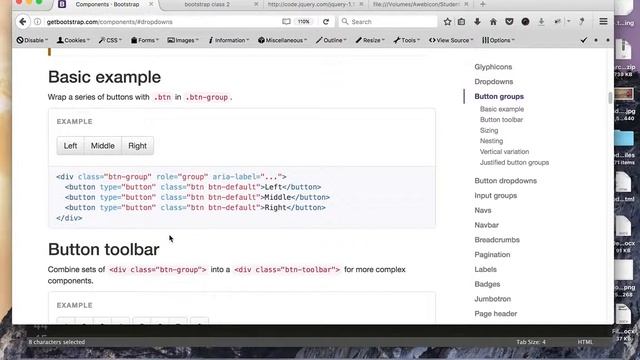Switch to the Components Bootstrap tab
Image resolution: width=640 pixels, height=360 pixels.
[x=107, y=4]
